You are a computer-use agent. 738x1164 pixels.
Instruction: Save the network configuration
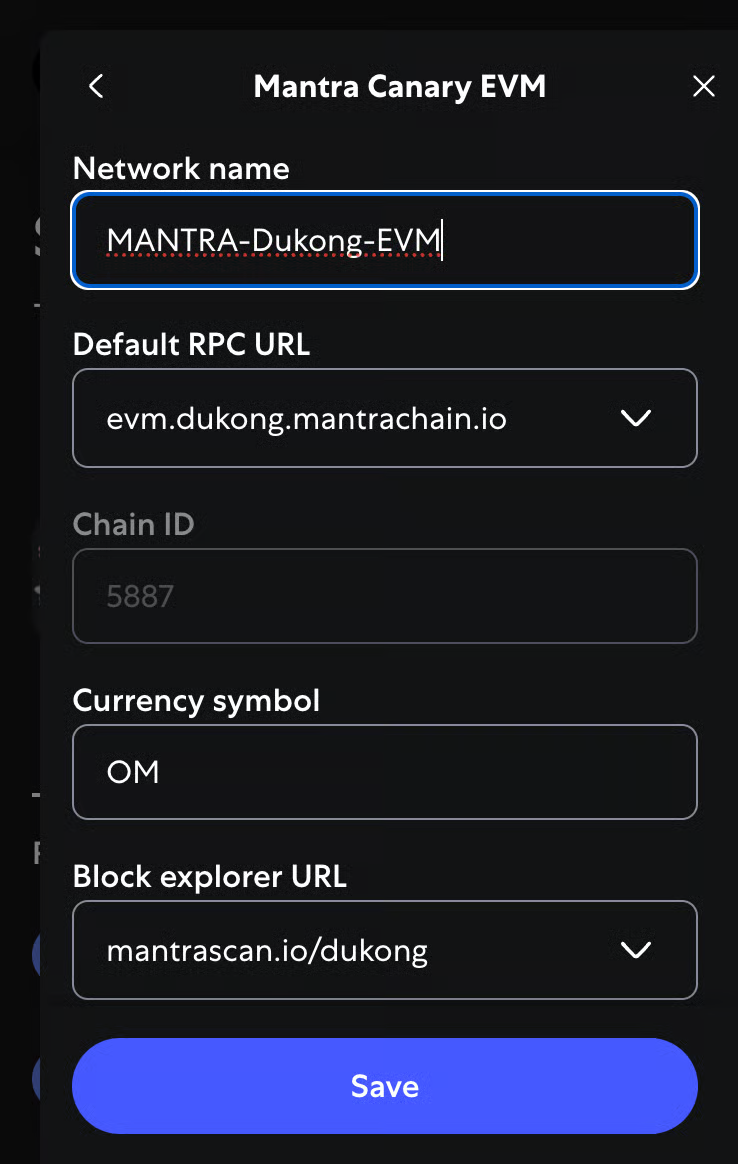point(385,1086)
